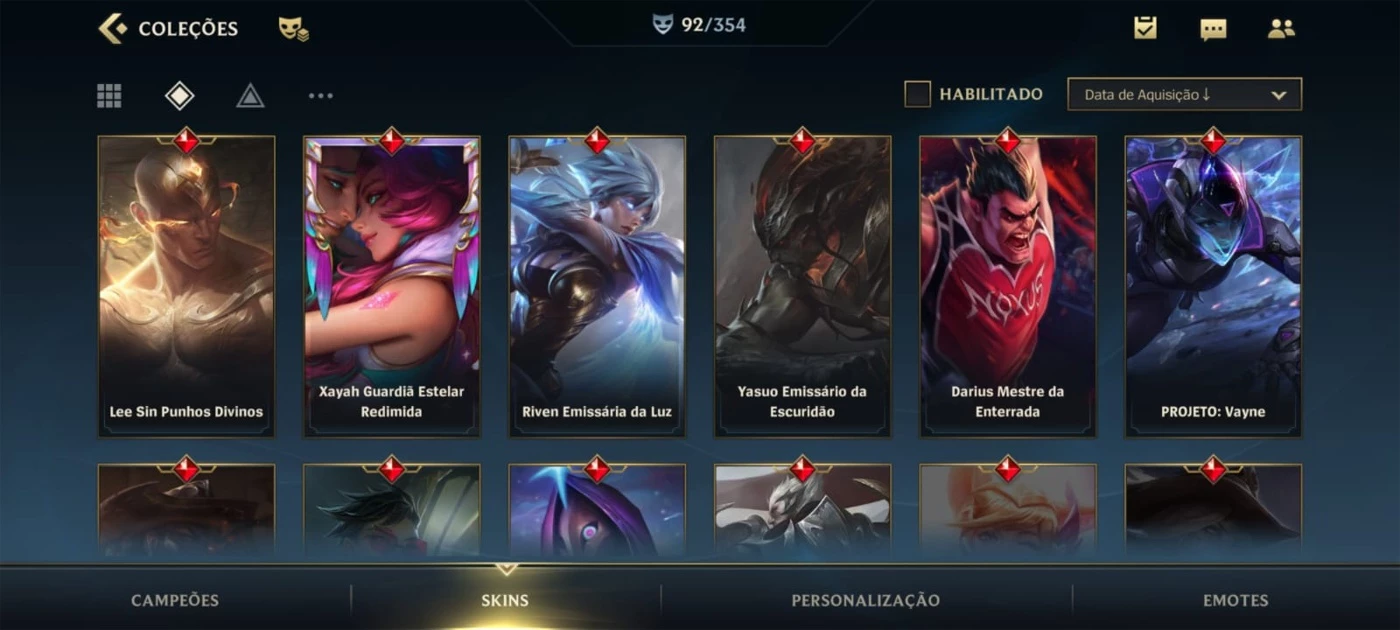Go to the Emotes tab
Screen dimensions: 1400x630
coord(1236,601)
